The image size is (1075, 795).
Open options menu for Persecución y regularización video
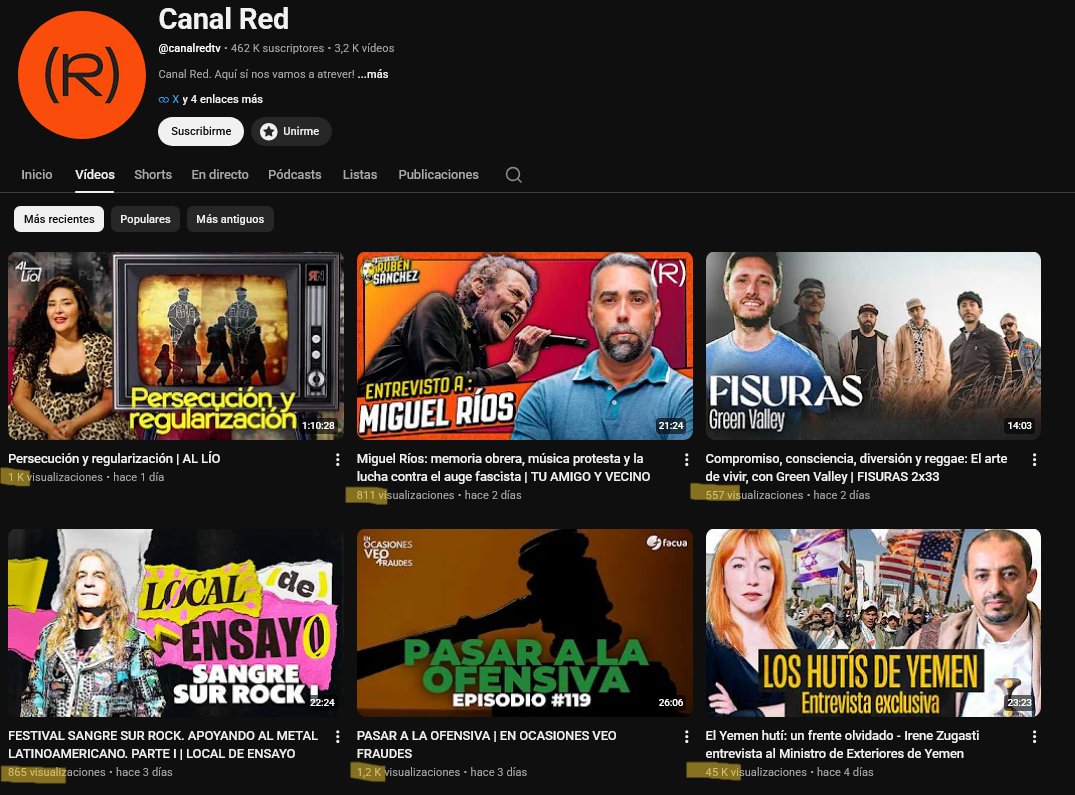[x=337, y=460]
